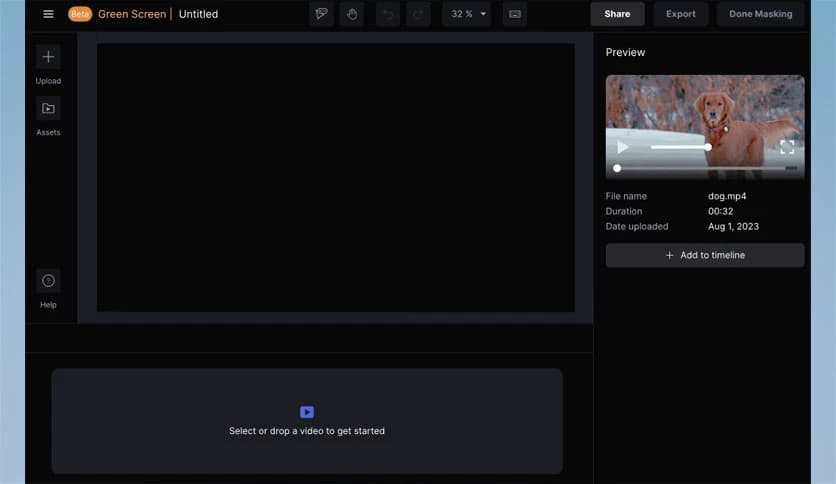Click the Share button
The image size is (836, 484).
click(617, 14)
